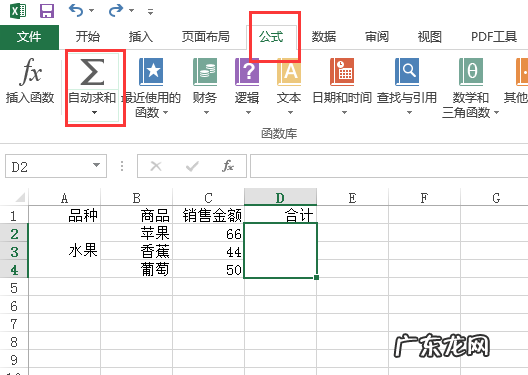Image resolution: width=528 pixels, height=375 pixels.
Task: Click the 插入函数 fx button
Action: (30, 81)
